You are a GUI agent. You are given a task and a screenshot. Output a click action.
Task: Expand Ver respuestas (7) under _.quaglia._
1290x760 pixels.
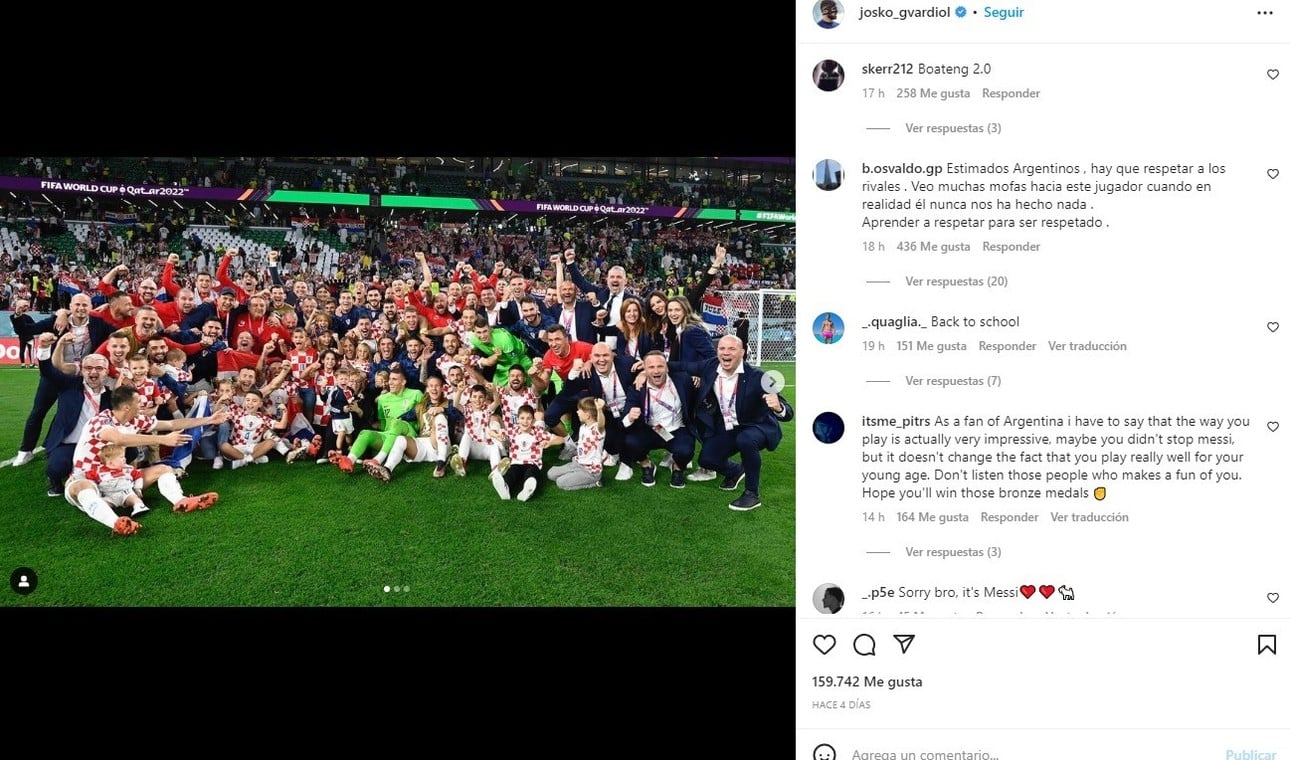pos(953,381)
